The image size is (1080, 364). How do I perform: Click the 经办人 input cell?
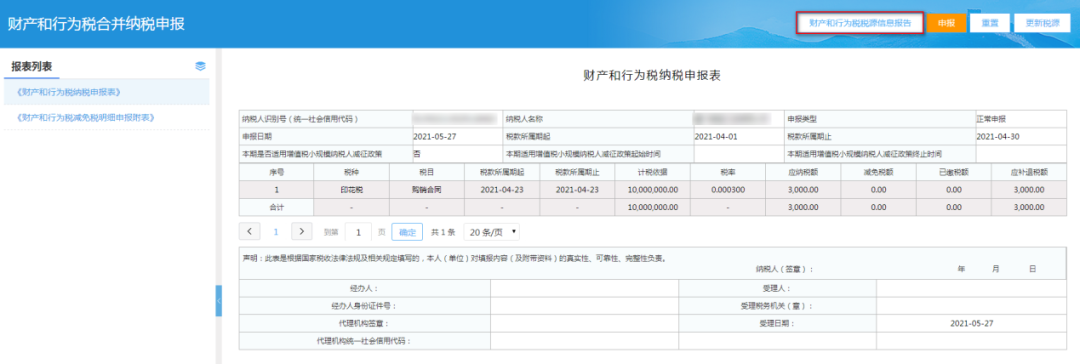coord(584,288)
